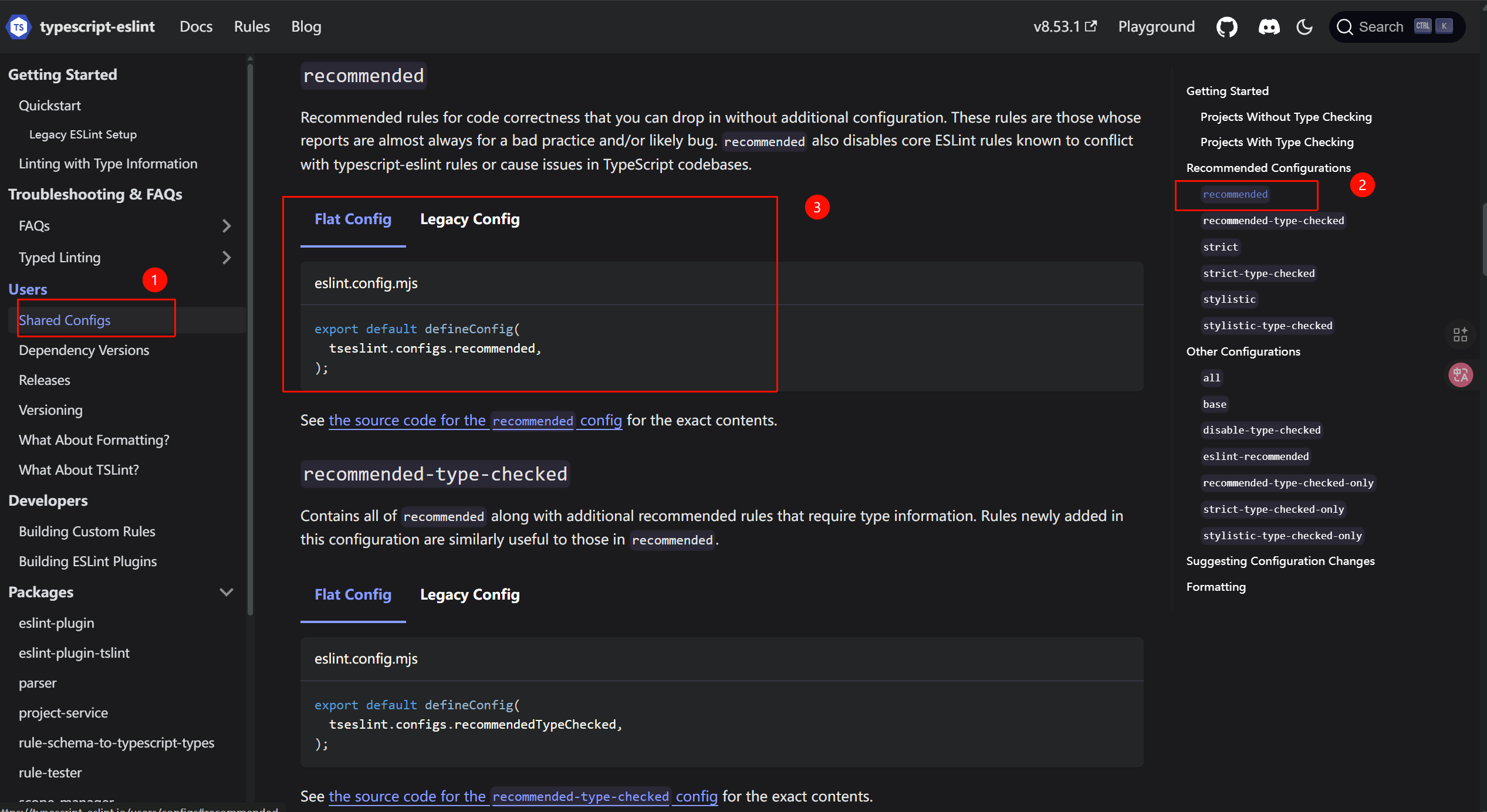Screen dimensions: 1487x812
Task: Open the Playground link
Action: [1156, 26]
